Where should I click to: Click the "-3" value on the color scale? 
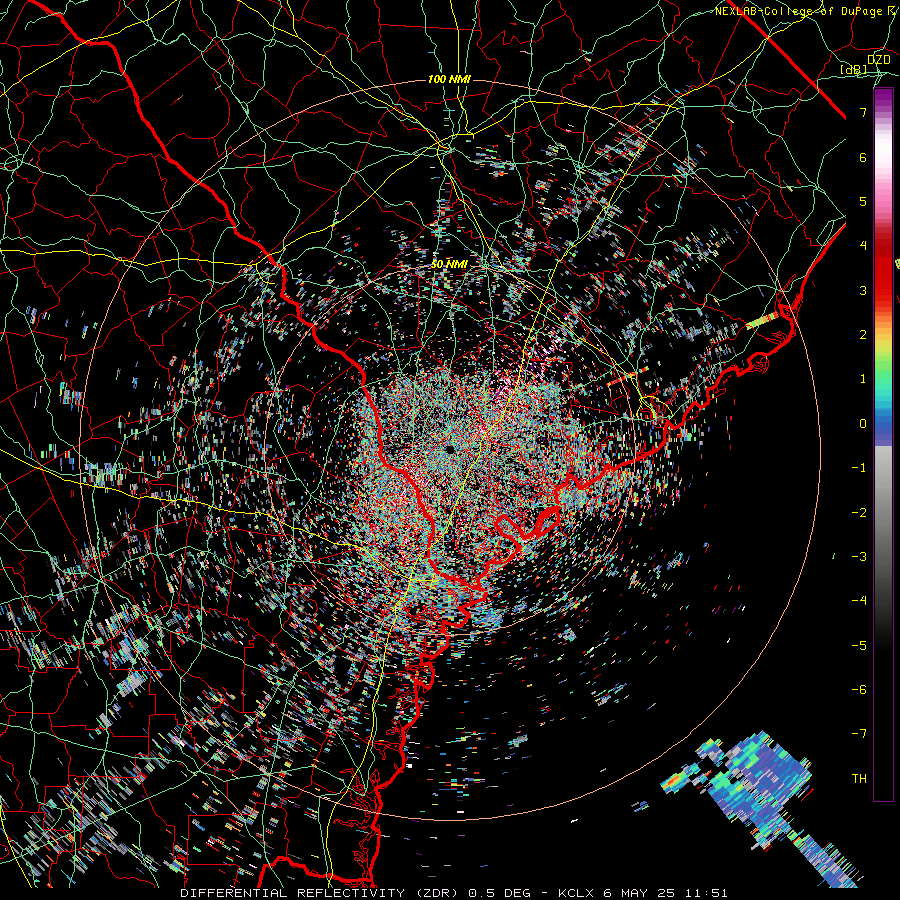(859, 557)
